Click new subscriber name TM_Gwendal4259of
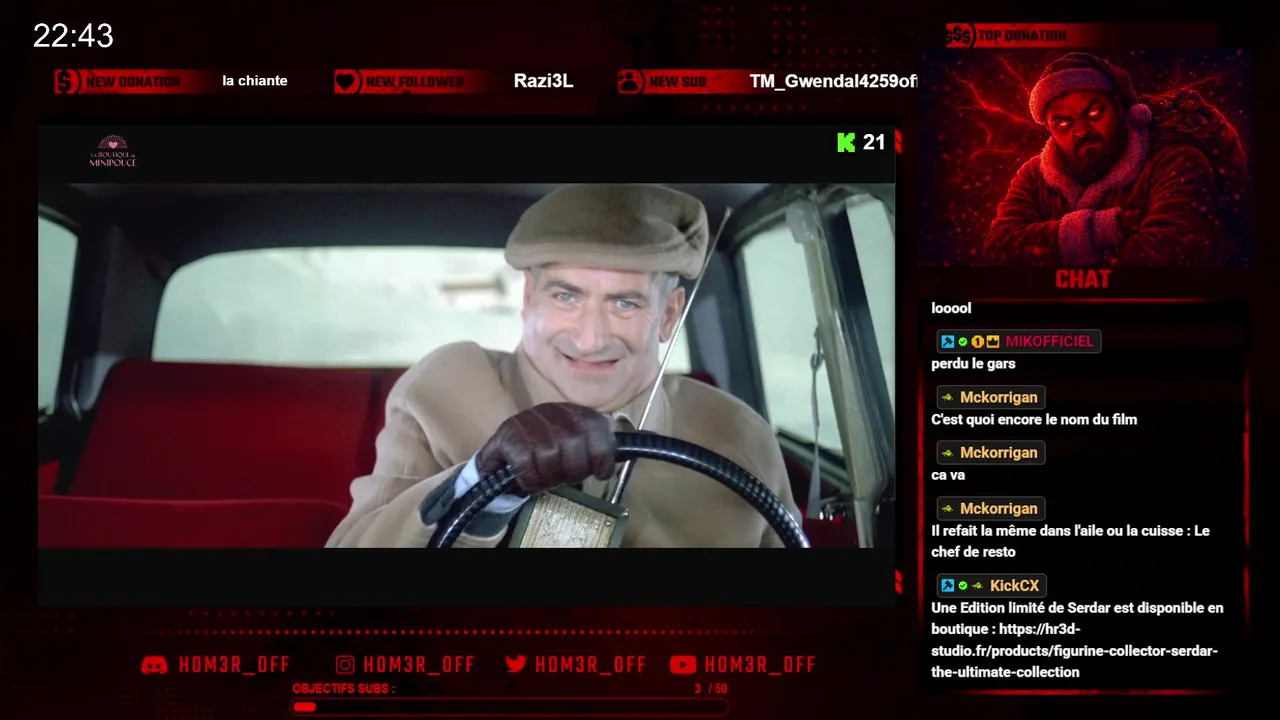 [x=833, y=81]
